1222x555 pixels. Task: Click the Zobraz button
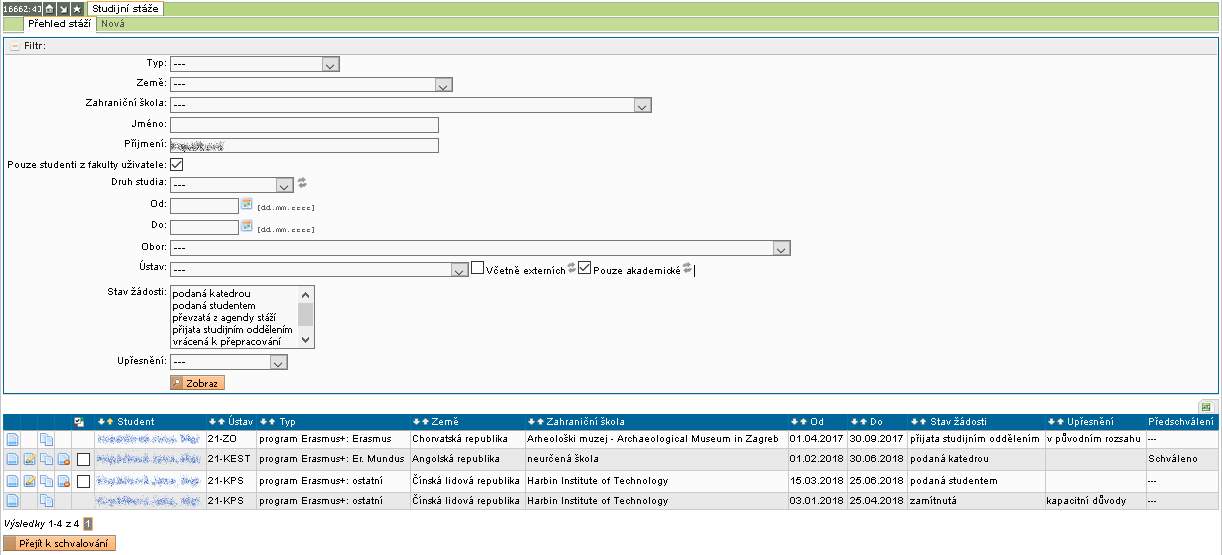coord(197,383)
